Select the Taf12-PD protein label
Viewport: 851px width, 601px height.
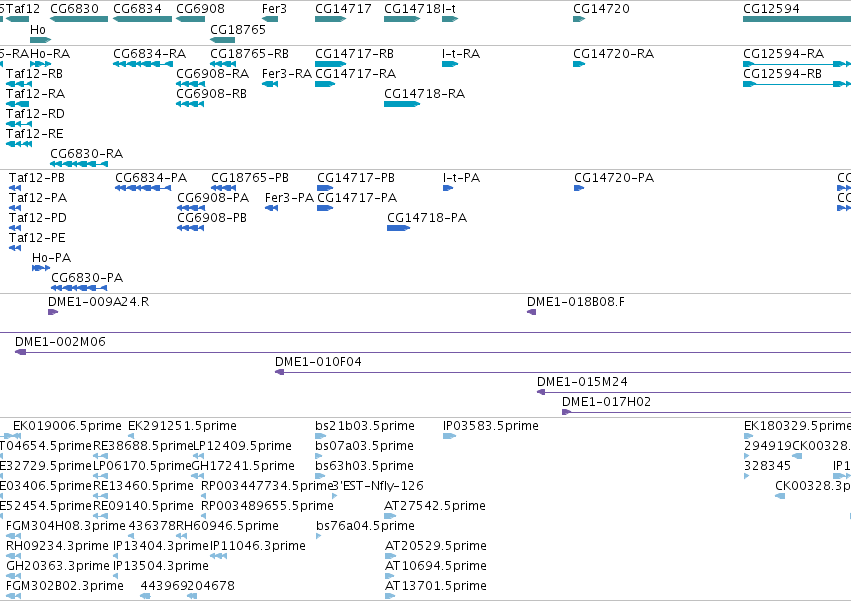[38, 218]
